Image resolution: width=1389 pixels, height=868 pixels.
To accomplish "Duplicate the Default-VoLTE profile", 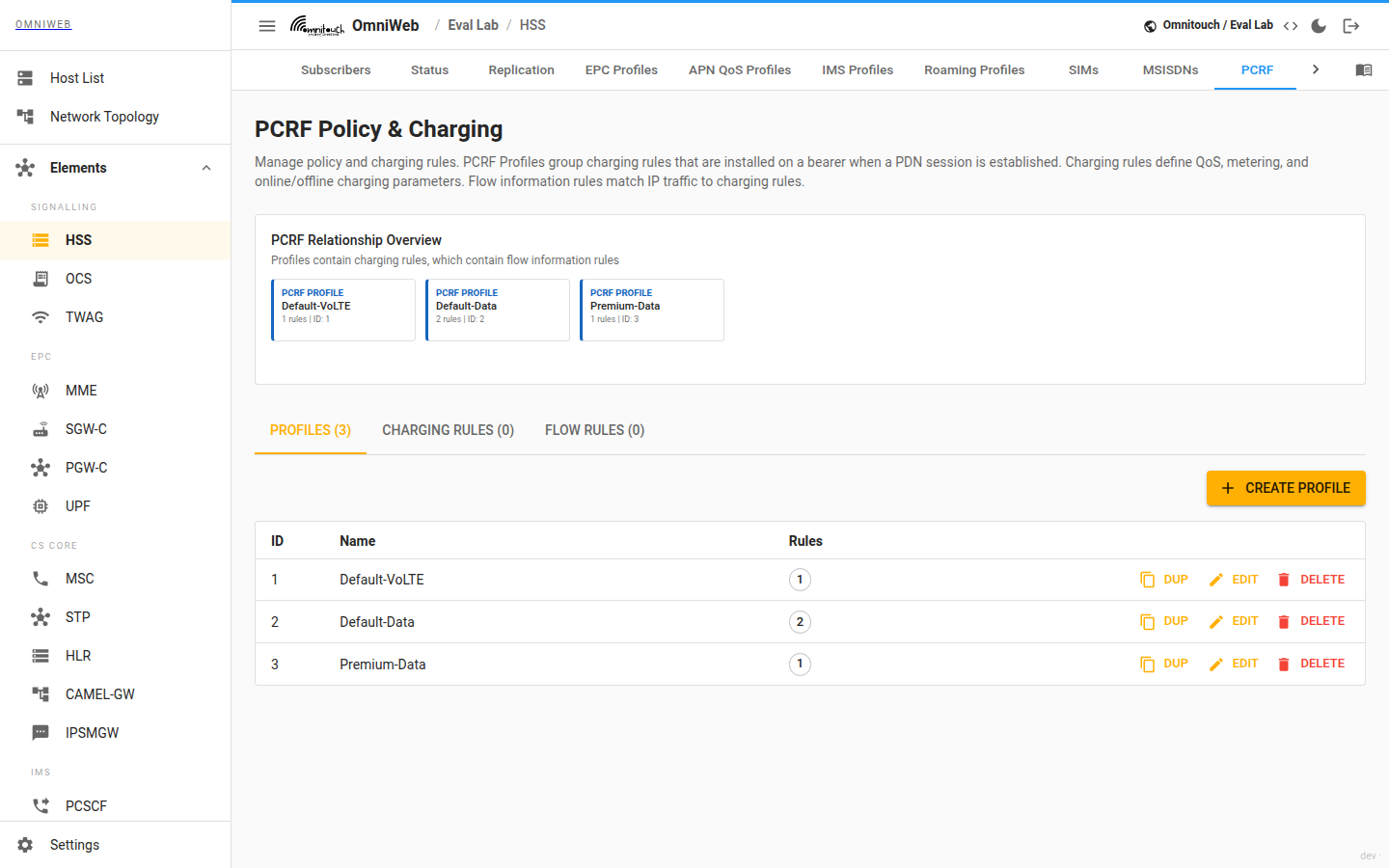I will pyautogui.click(x=1164, y=580).
